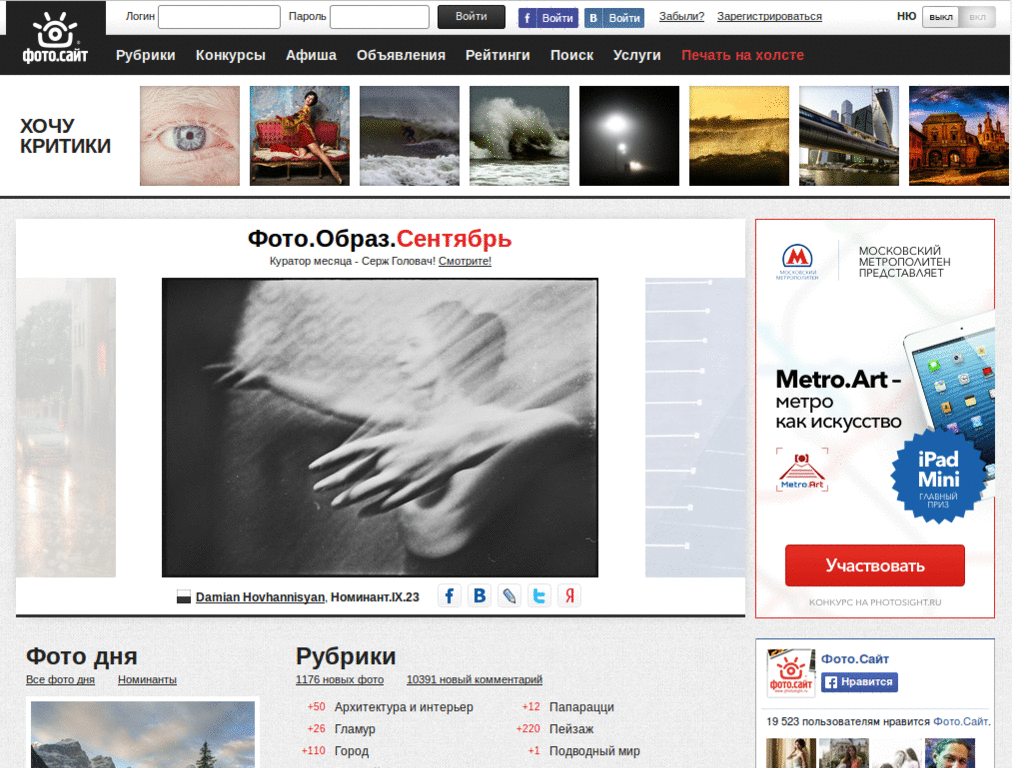Open red church building thumbnail
The image size is (1024, 768).
[x=959, y=136]
